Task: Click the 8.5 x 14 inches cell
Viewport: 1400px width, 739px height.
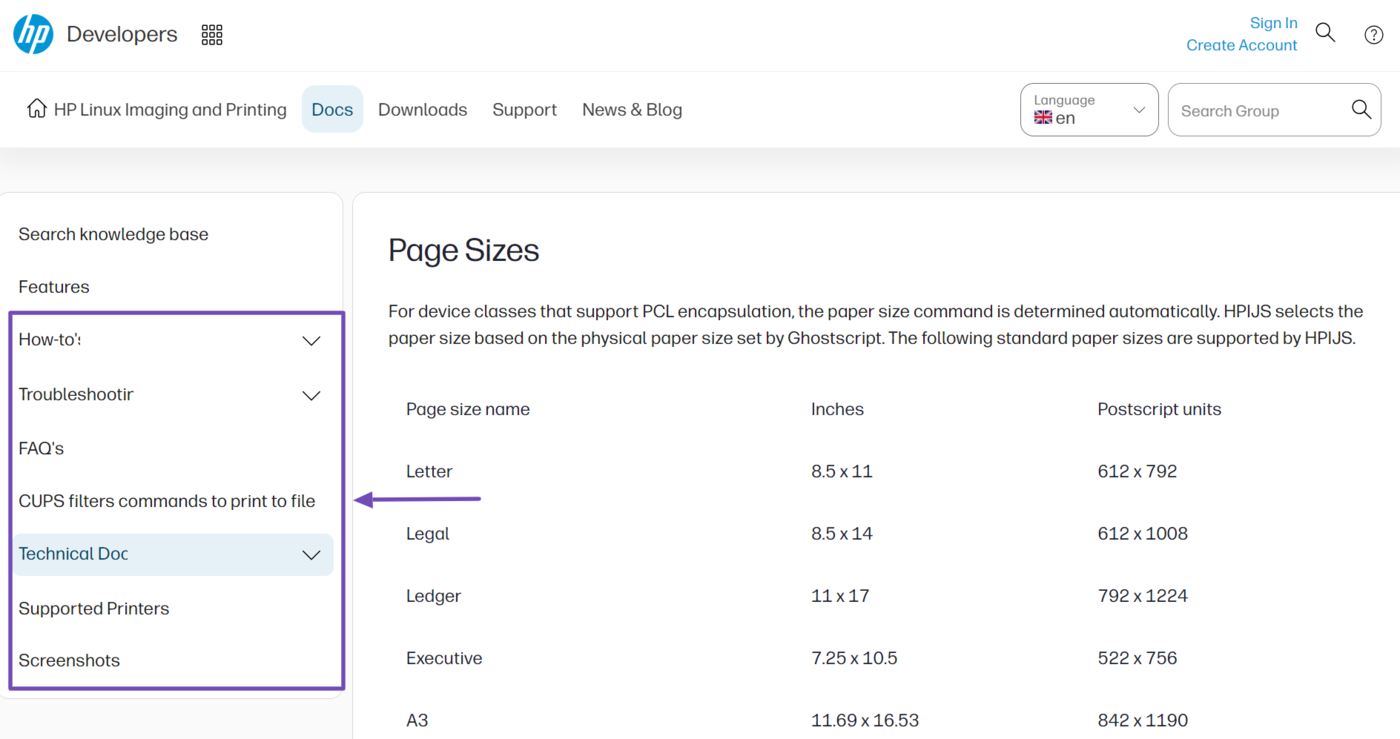Action: (842, 534)
